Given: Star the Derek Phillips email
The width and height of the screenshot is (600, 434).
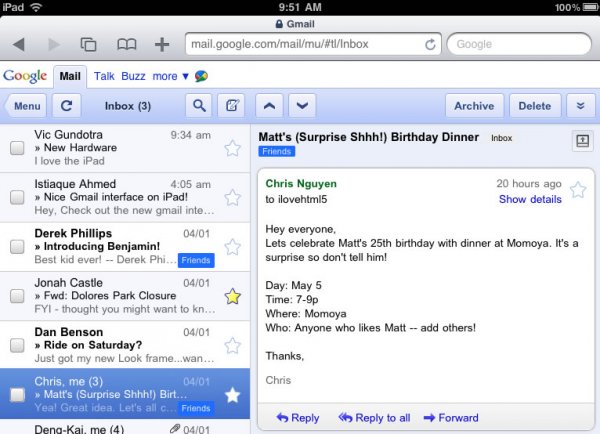Looking at the screenshot, I should (x=232, y=247).
